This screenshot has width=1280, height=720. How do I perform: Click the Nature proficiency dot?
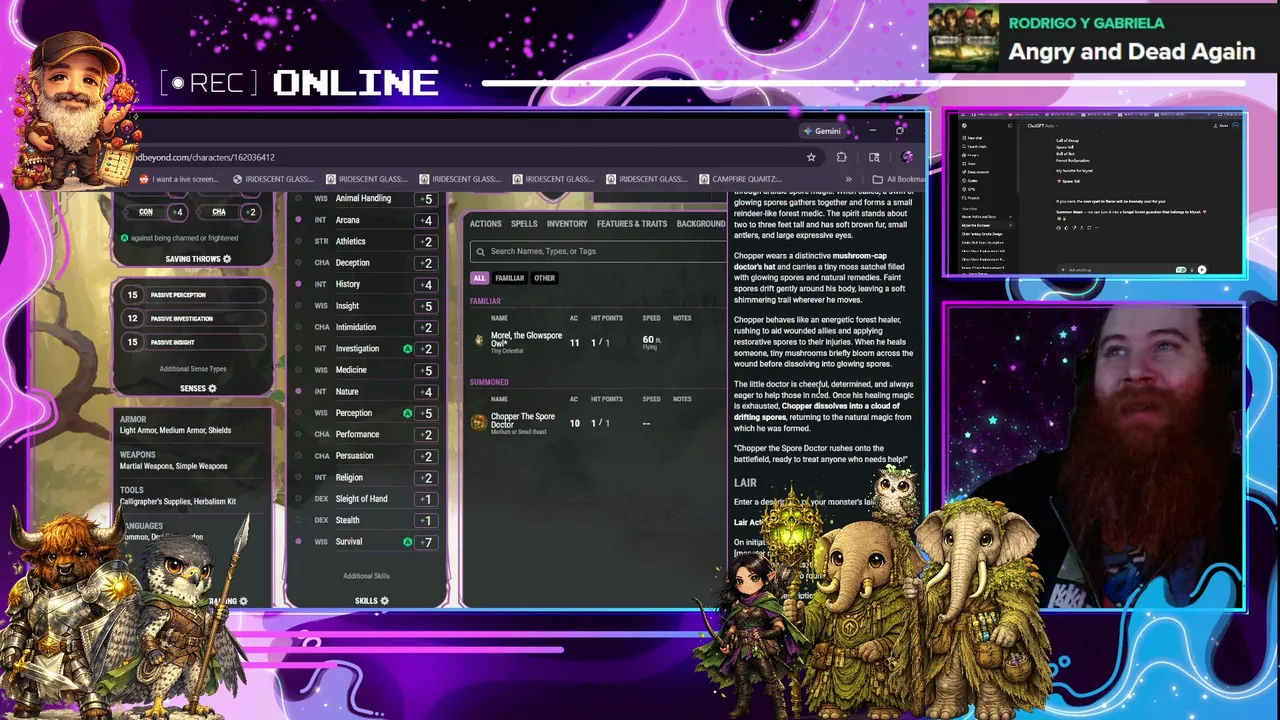pyautogui.click(x=298, y=392)
